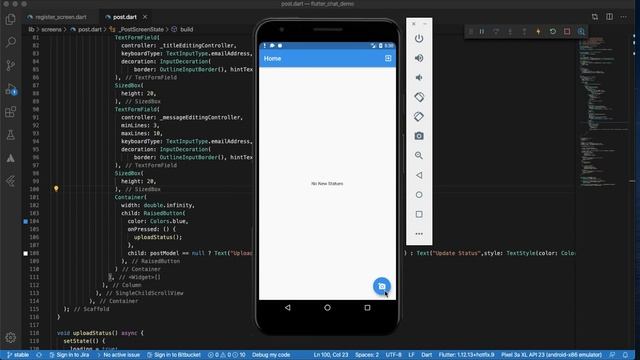Open the Atlassian triangle icon view
Image resolution: width=640 pixels, height=360 pixels.
(x=11, y=158)
